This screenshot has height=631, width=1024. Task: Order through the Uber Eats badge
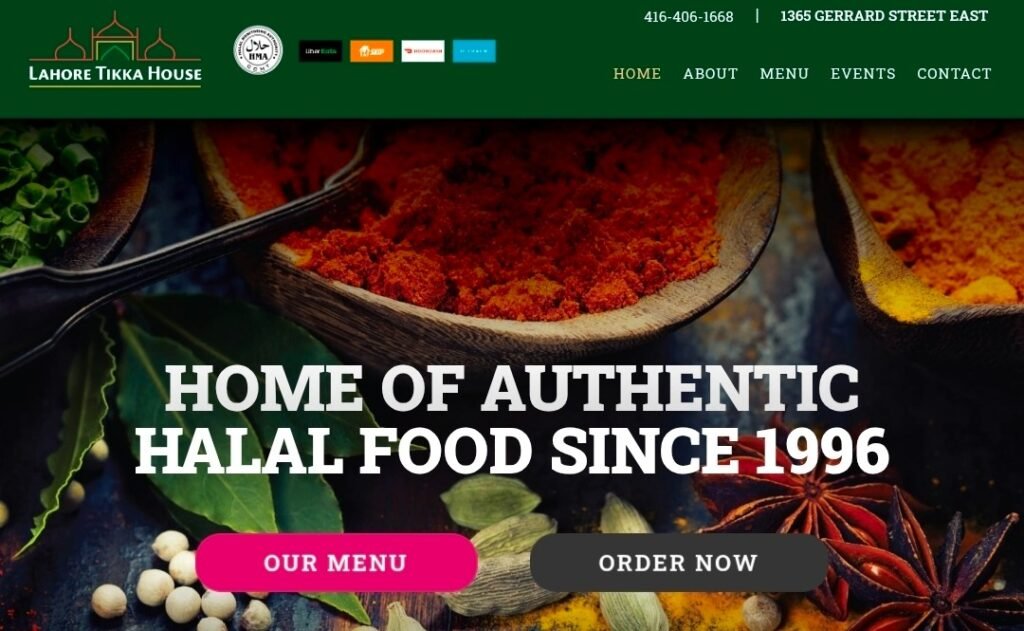coord(321,51)
